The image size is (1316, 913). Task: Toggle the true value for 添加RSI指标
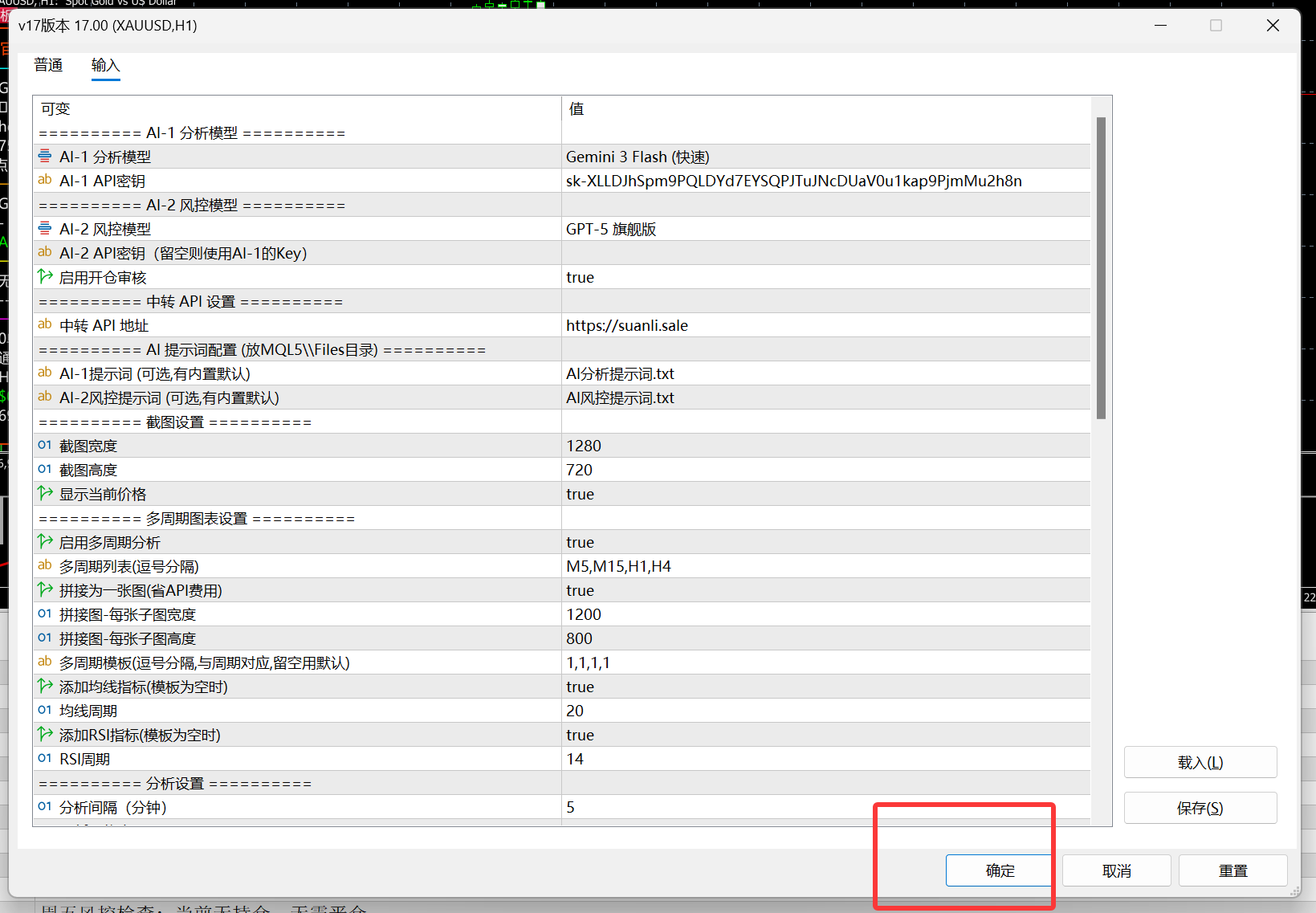580,735
